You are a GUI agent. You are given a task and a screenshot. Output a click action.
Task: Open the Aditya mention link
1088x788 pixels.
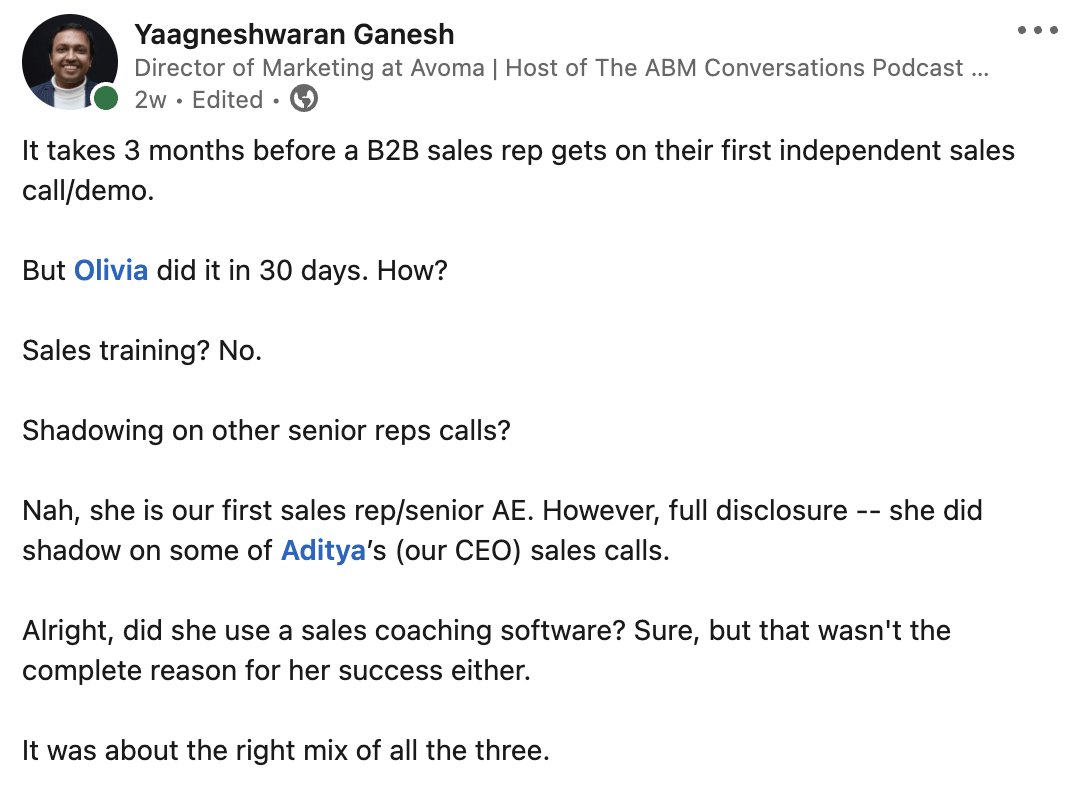tap(323, 550)
